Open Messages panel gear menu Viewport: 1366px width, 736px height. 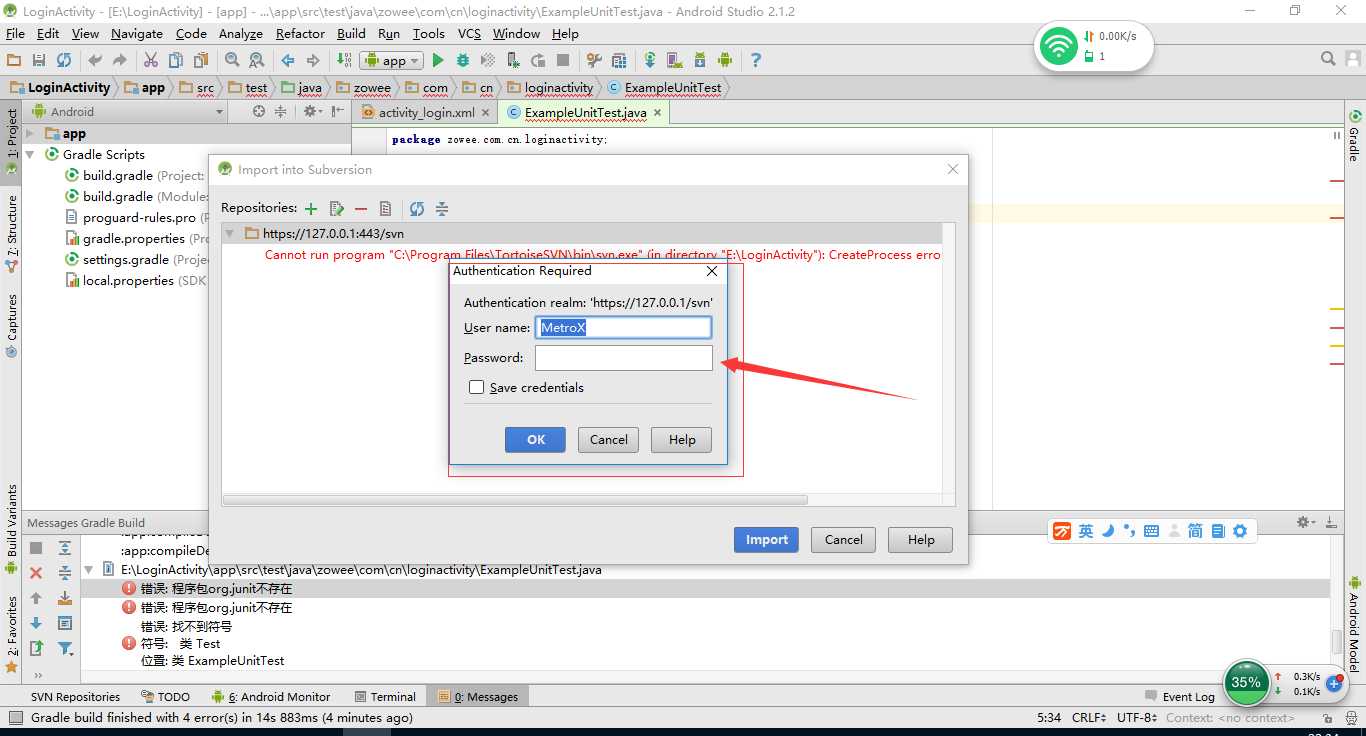tap(1306, 522)
